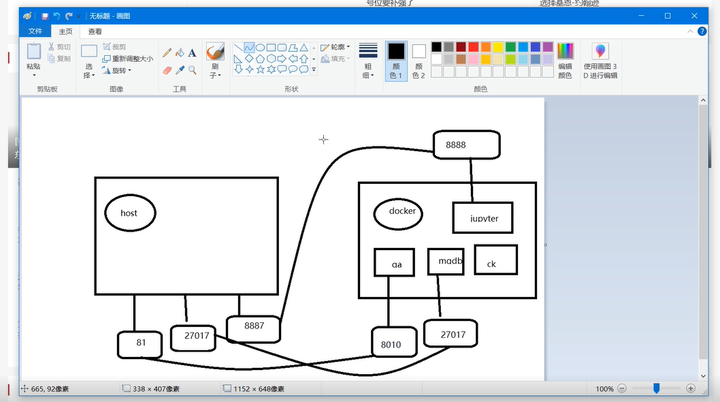Choose the Oval shape
720x402 pixels.
tap(260, 48)
